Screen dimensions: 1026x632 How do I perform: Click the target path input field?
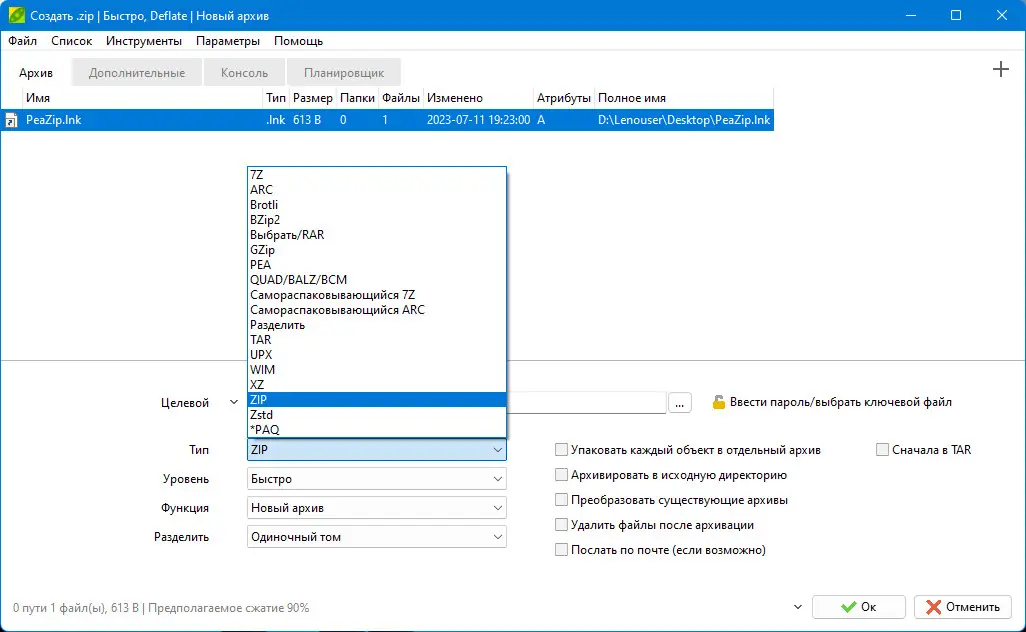(586, 402)
